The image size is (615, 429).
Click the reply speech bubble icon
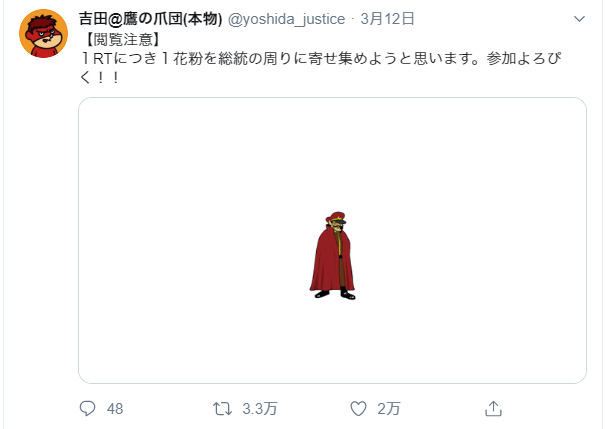tap(87, 408)
